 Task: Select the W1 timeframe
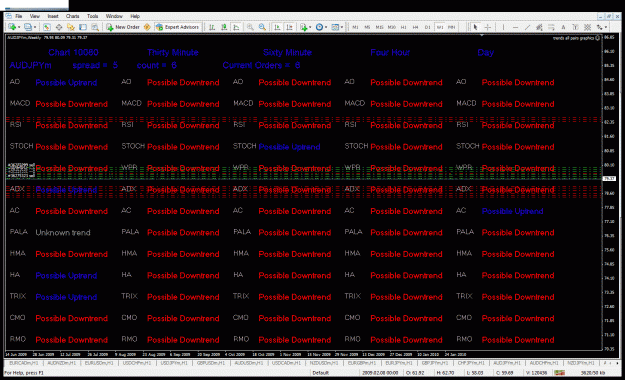[x=440, y=27]
